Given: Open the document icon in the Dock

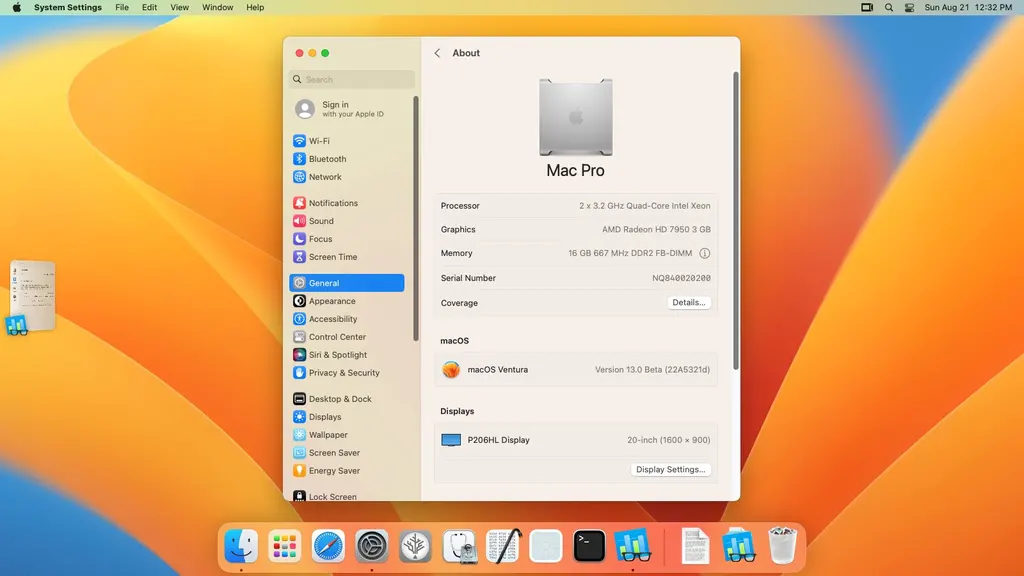Looking at the screenshot, I should point(695,546).
